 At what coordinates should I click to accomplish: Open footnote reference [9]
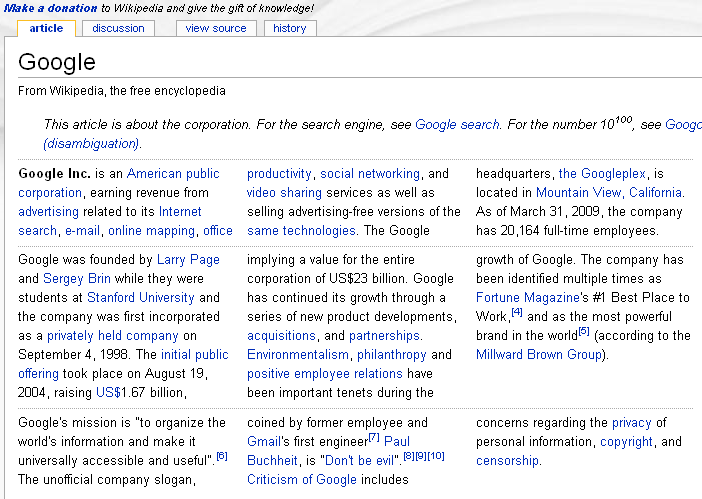tap(420, 456)
